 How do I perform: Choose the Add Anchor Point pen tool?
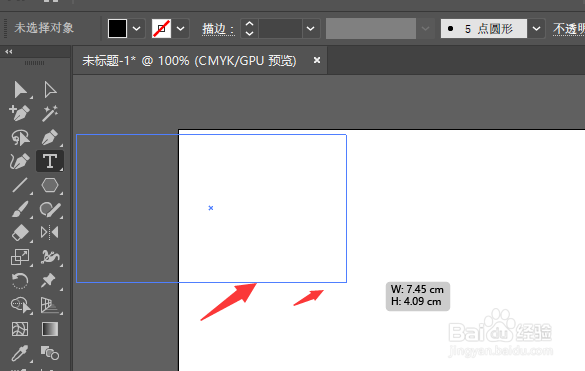pos(19,113)
